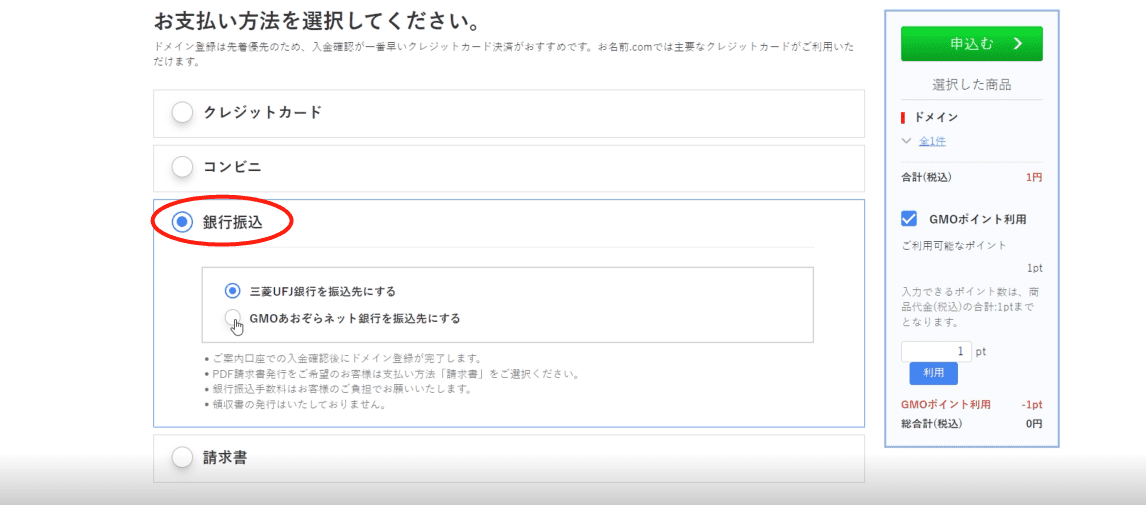Screen dimensions: 1146x505
Task: Click the points amount input field
Action: [935, 351]
